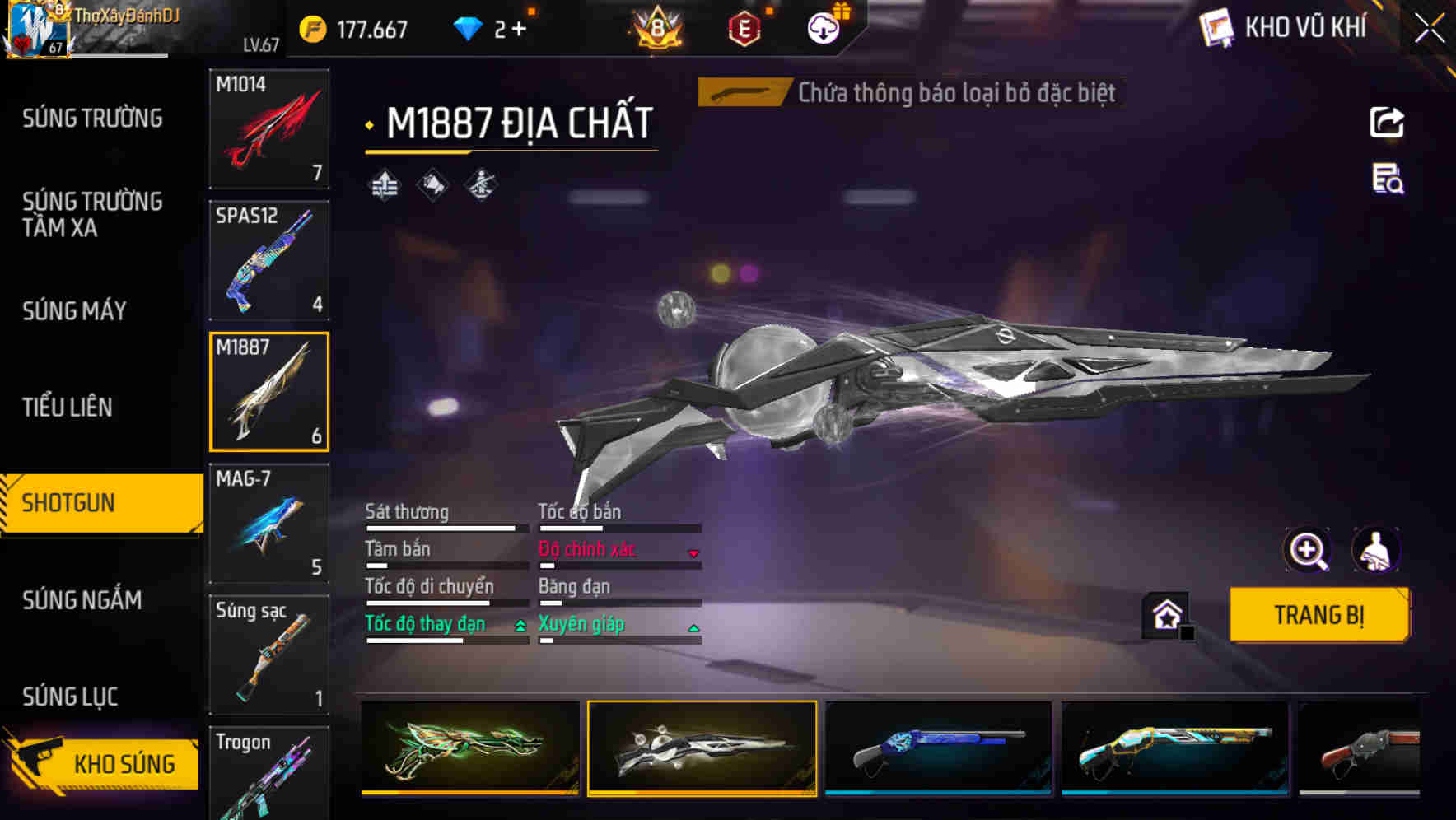The height and width of the screenshot is (820, 1456).
Task: Click the blue diamond currency icon
Action: tap(467, 29)
